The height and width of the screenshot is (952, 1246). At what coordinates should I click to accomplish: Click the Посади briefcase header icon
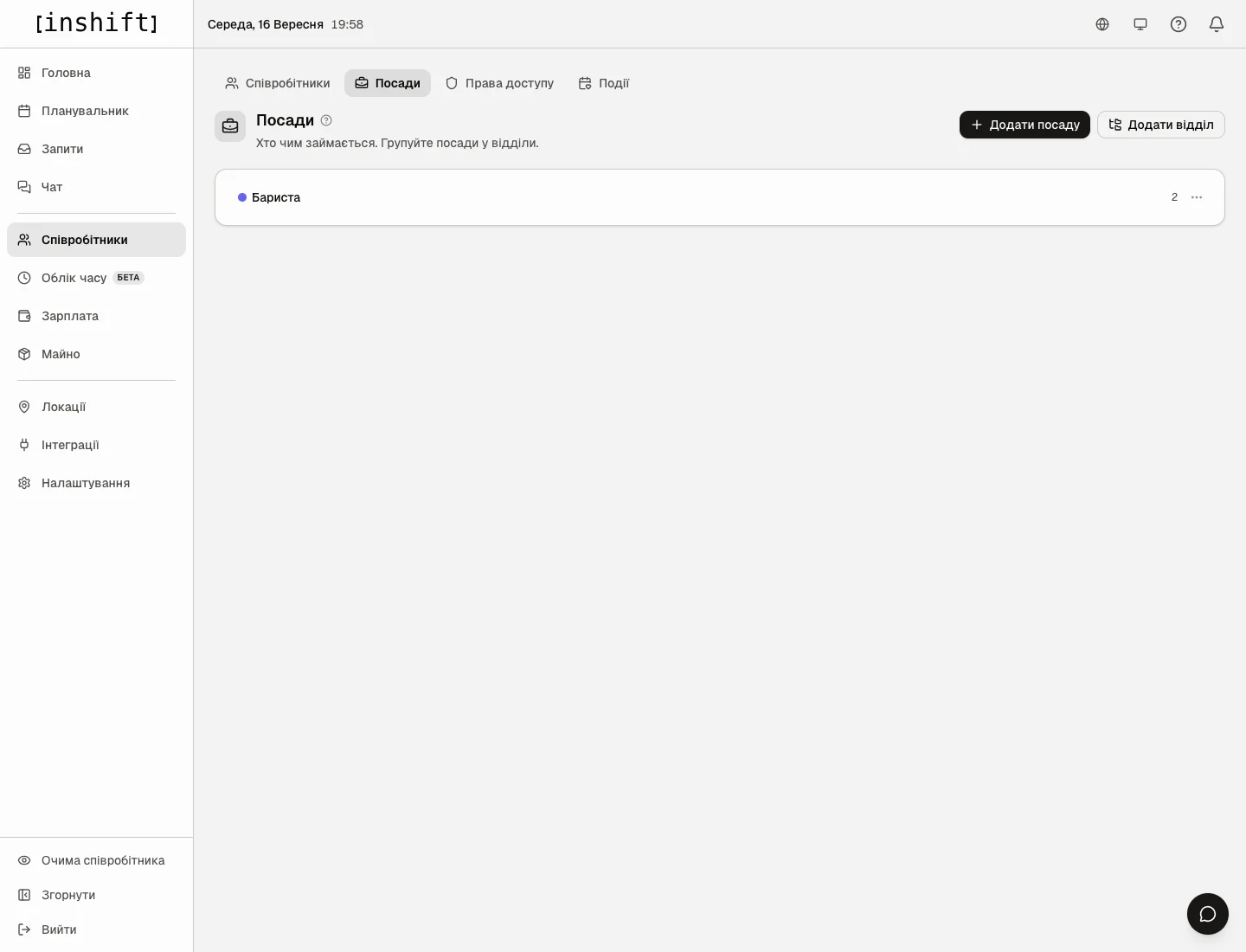click(x=230, y=126)
